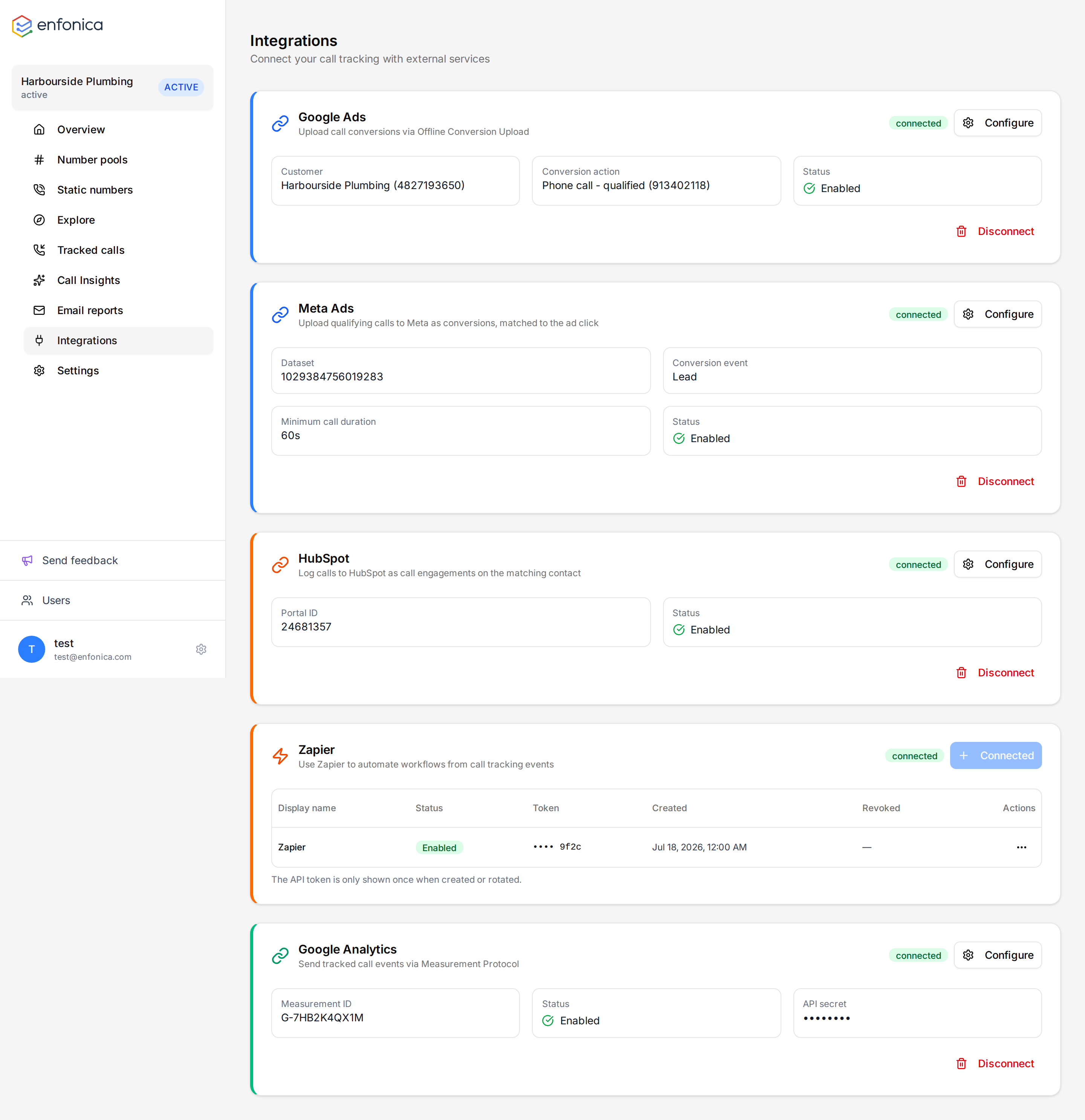Click the Tracked calls incoming phone icon
1085x1120 pixels.
click(39, 250)
